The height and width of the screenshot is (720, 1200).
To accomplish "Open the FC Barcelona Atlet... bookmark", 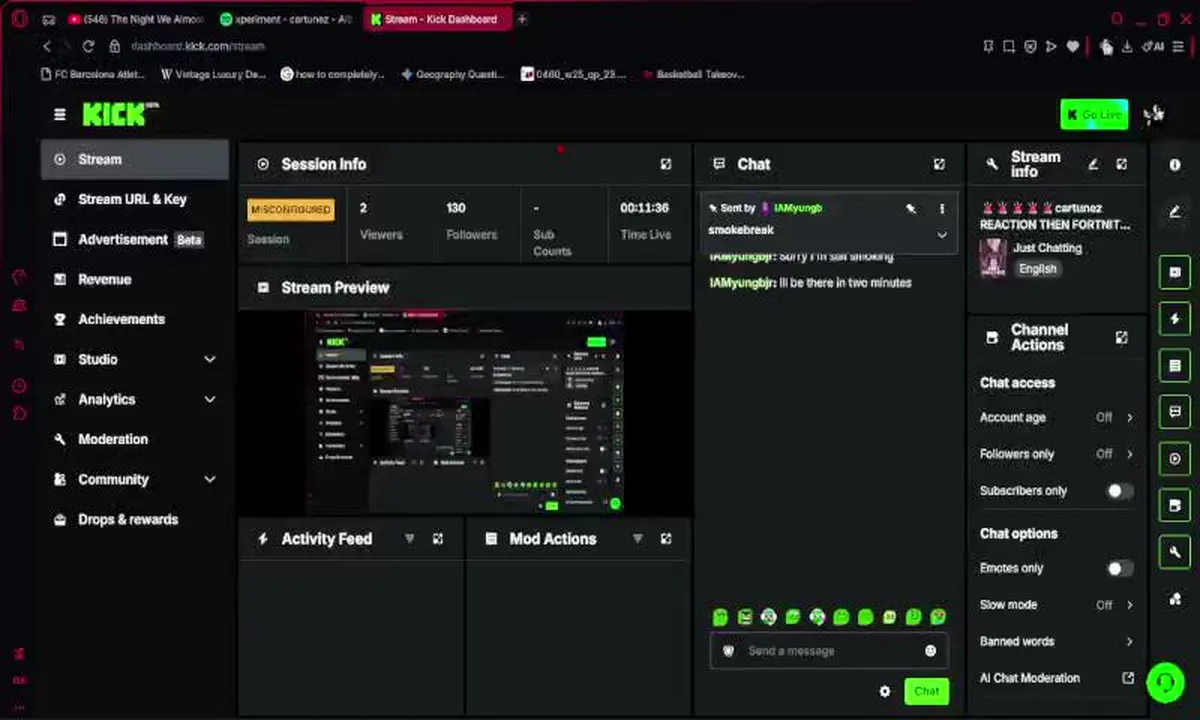I will point(95,74).
